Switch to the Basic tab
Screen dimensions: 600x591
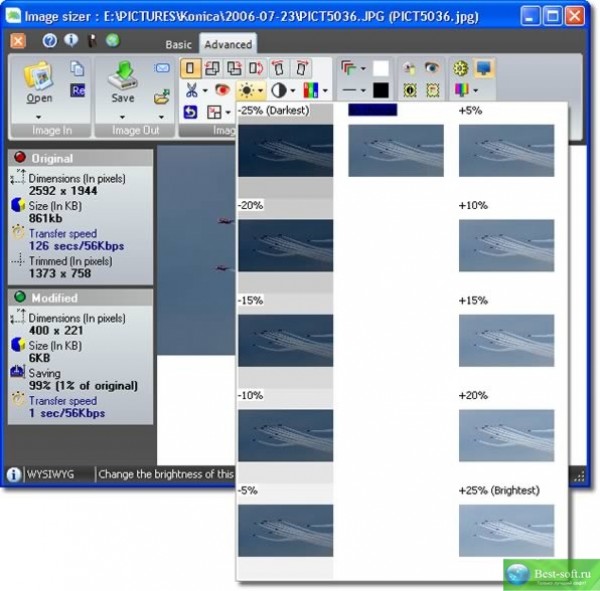click(x=178, y=44)
